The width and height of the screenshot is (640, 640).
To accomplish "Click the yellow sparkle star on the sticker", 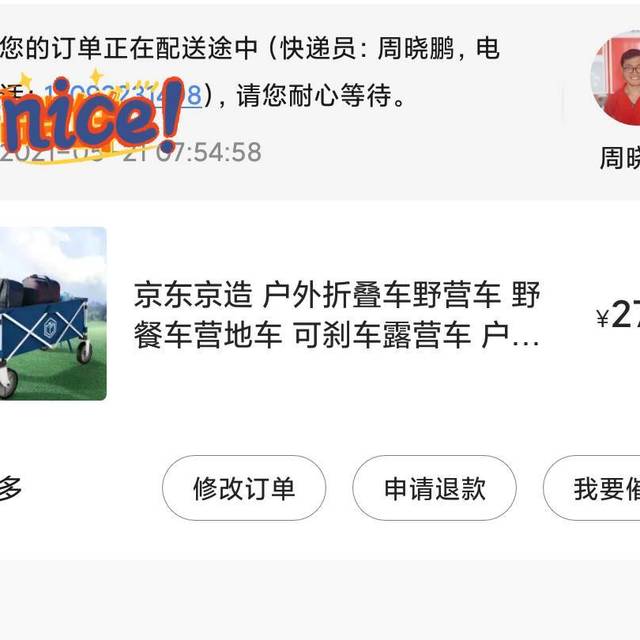I will tap(96, 77).
